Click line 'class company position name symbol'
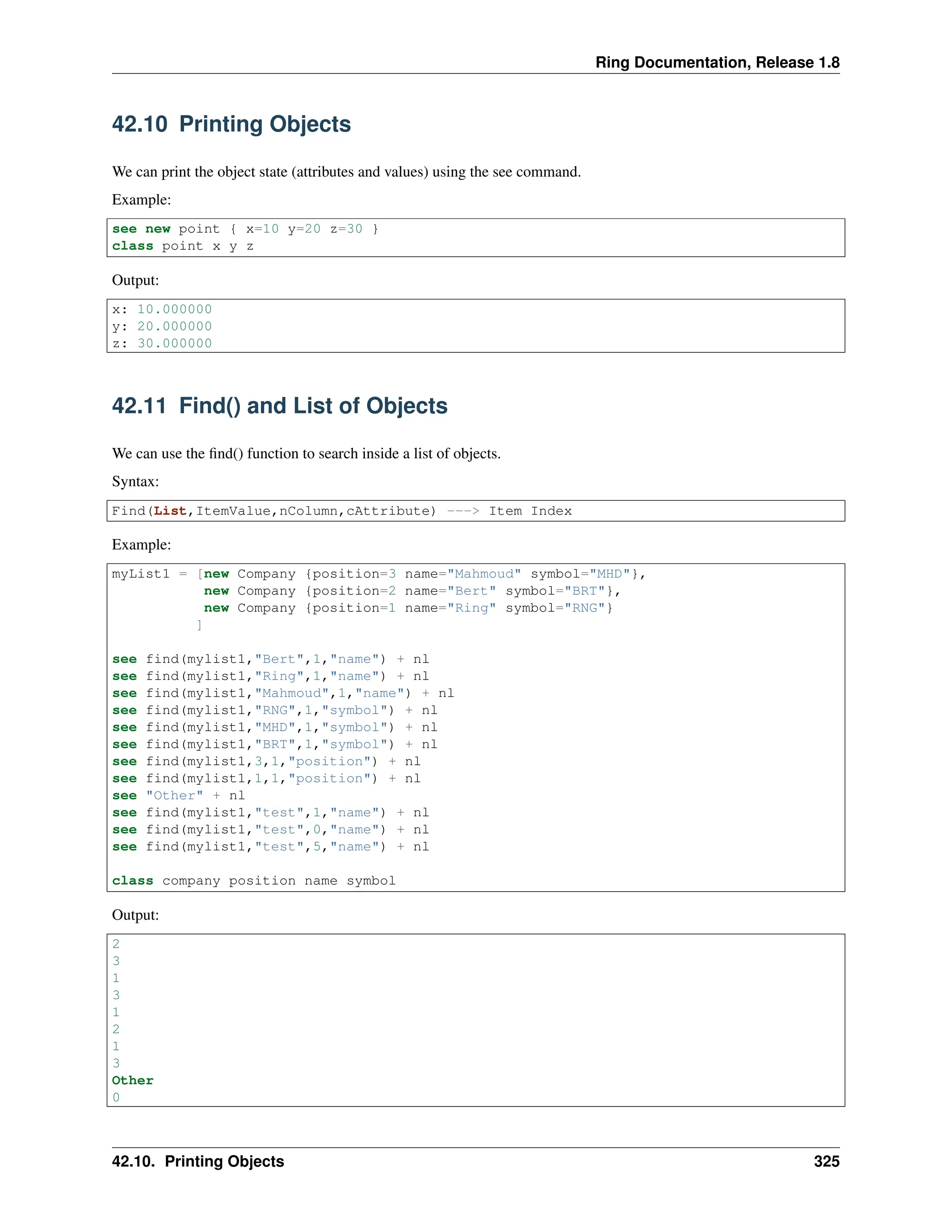 tap(254, 881)
